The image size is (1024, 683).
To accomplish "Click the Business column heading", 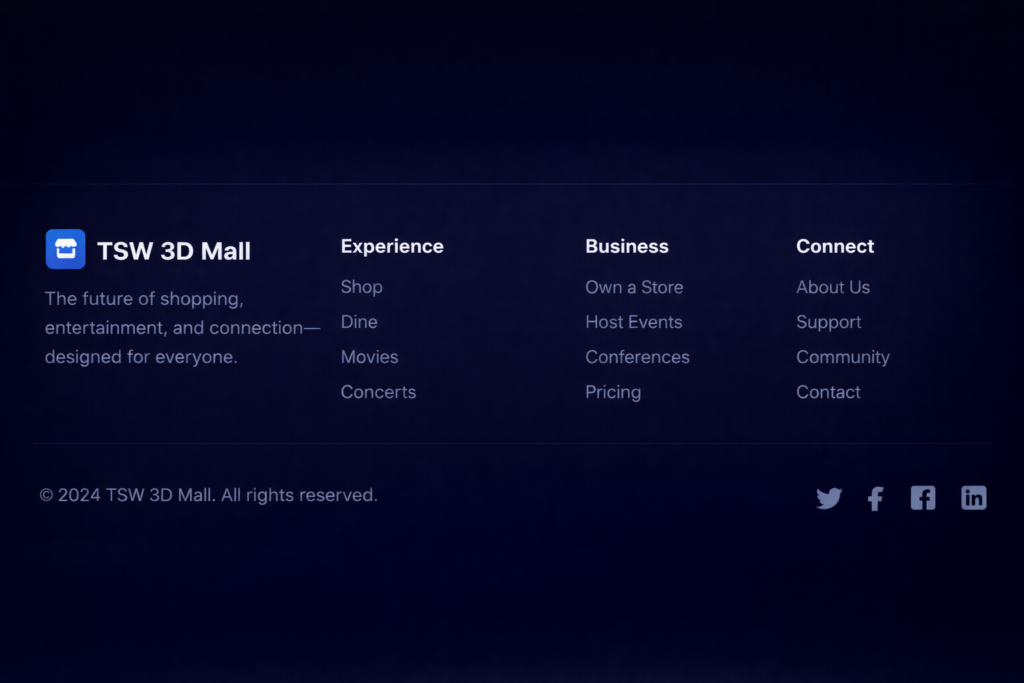I will click(x=627, y=246).
